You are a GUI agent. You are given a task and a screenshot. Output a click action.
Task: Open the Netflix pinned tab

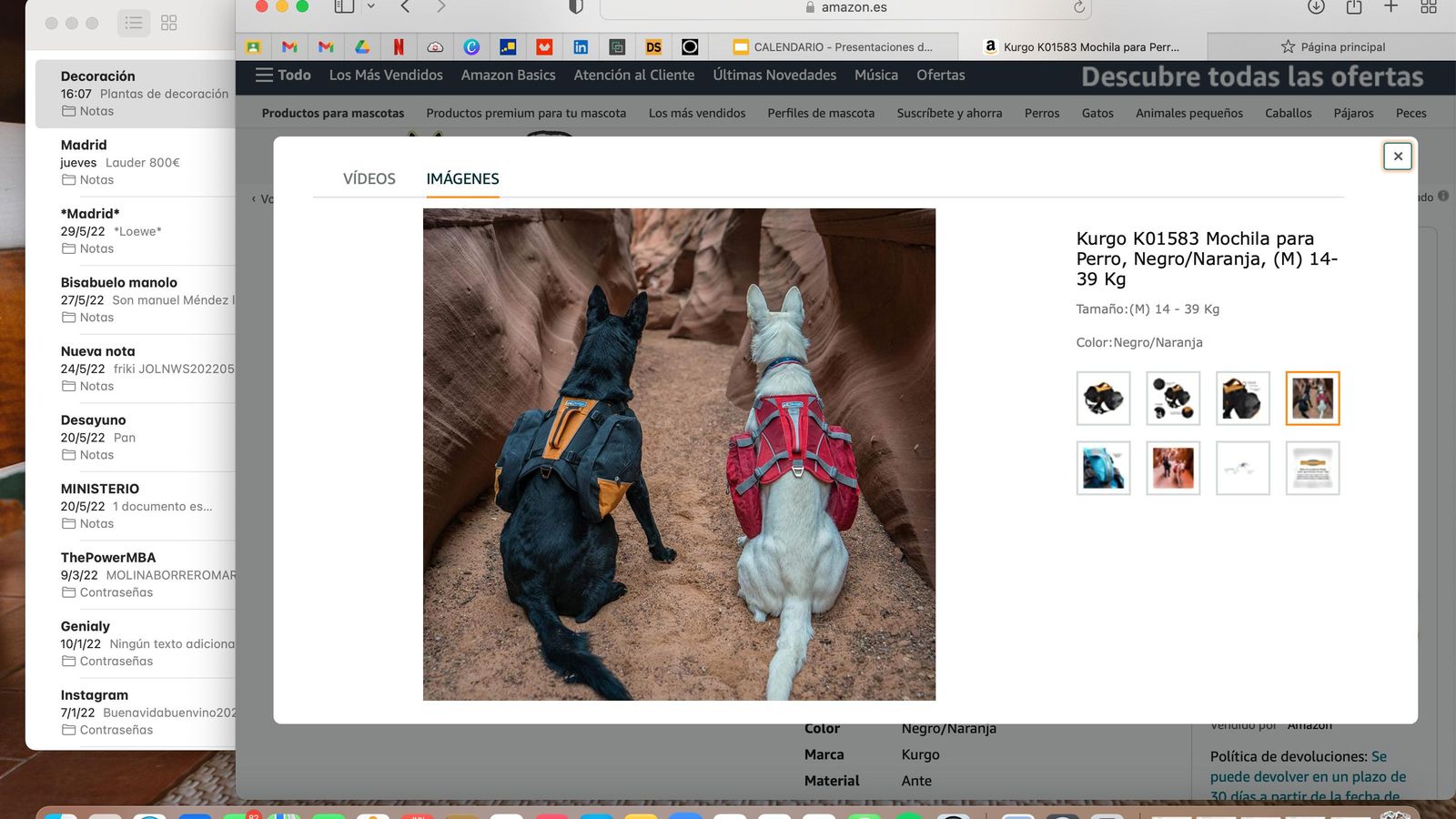399,46
